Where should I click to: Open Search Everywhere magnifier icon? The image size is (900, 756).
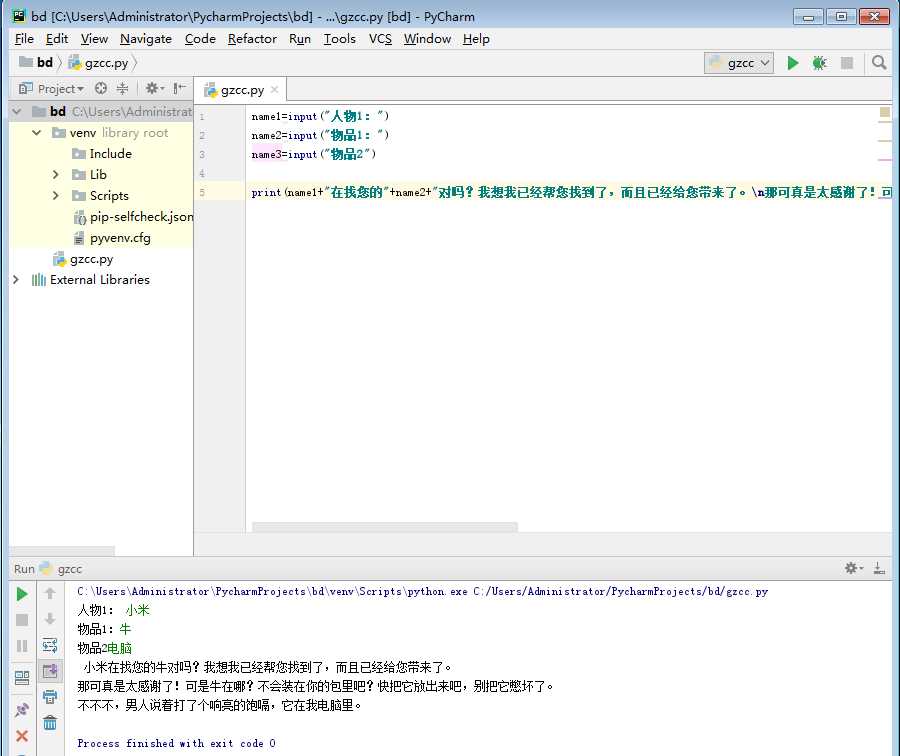[879, 63]
